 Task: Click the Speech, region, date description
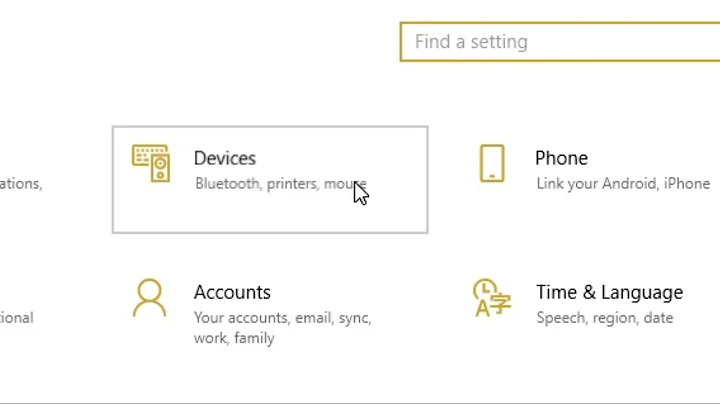(x=604, y=318)
